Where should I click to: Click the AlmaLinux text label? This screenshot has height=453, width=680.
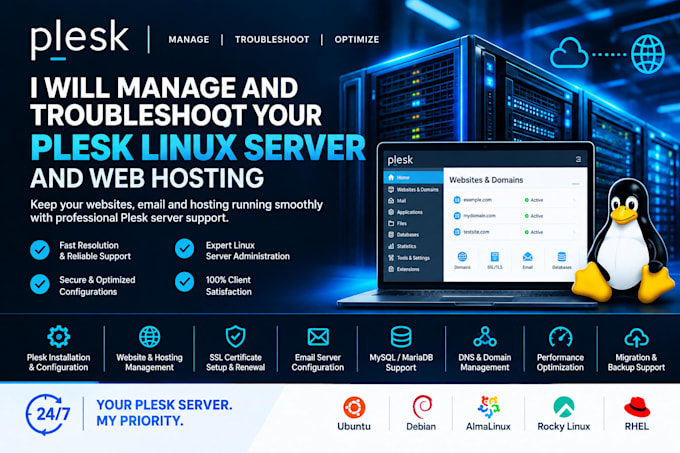pyautogui.click(x=488, y=427)
